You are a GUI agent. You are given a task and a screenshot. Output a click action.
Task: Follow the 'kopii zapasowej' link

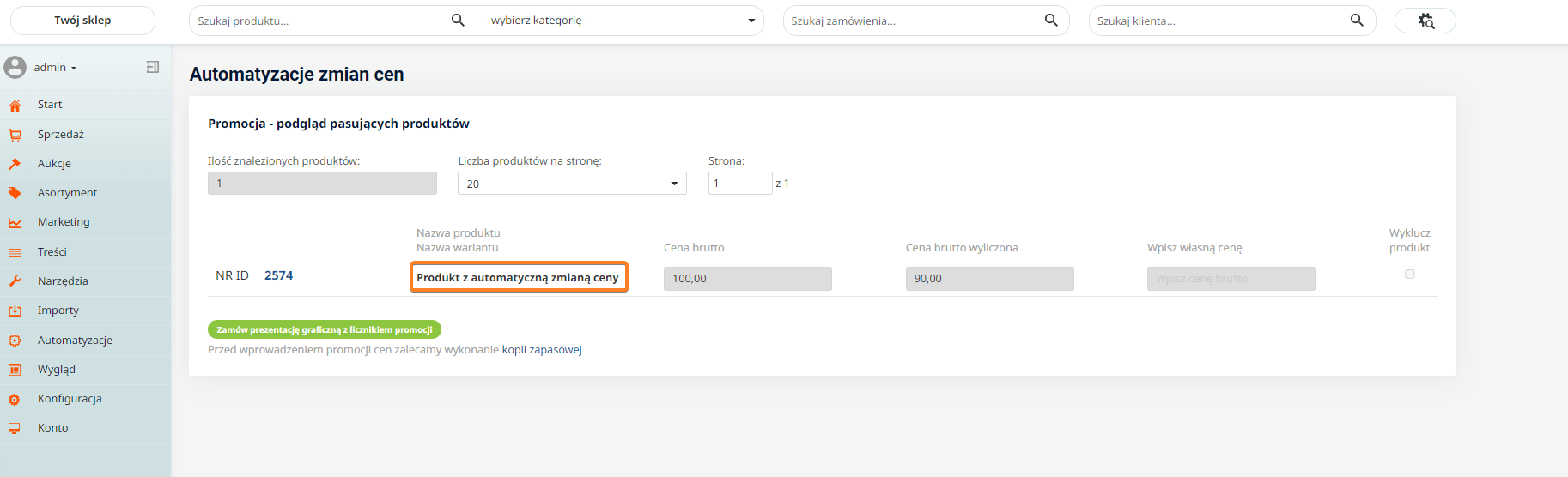[542, 350]
